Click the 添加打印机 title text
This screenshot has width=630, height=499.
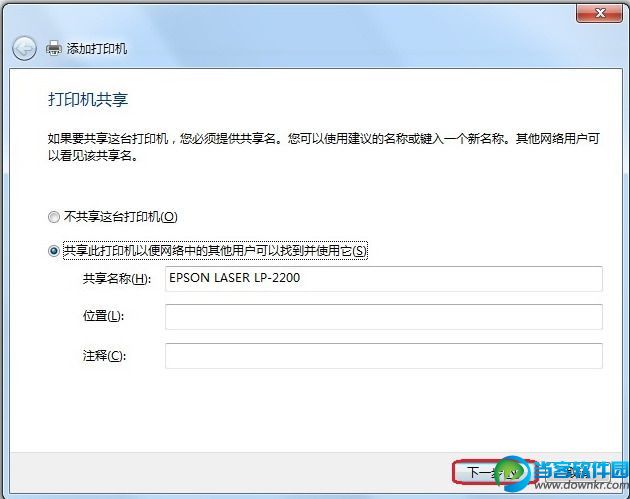[x=97, y=49]
